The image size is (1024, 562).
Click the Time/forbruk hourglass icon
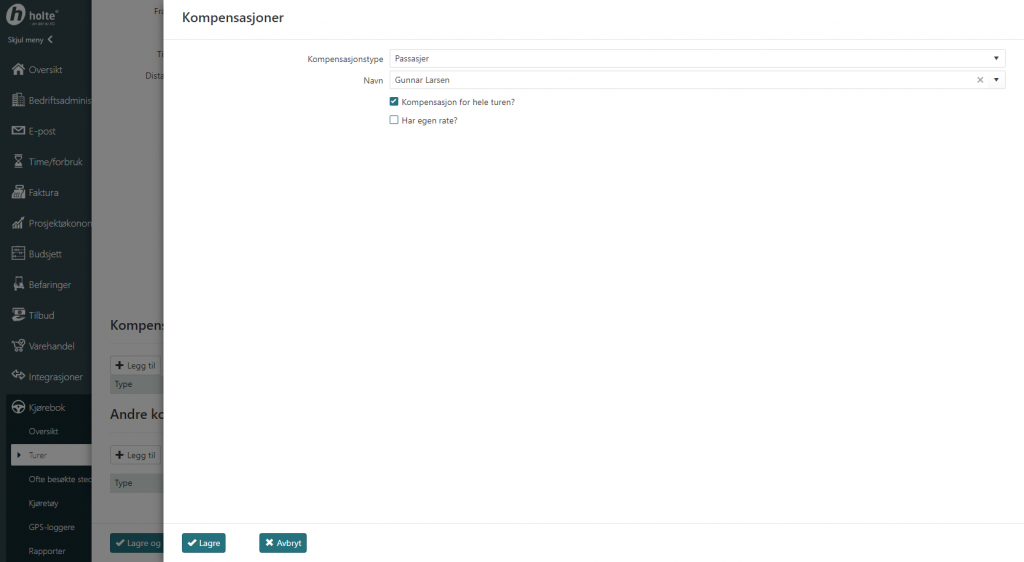coord(18,161)
